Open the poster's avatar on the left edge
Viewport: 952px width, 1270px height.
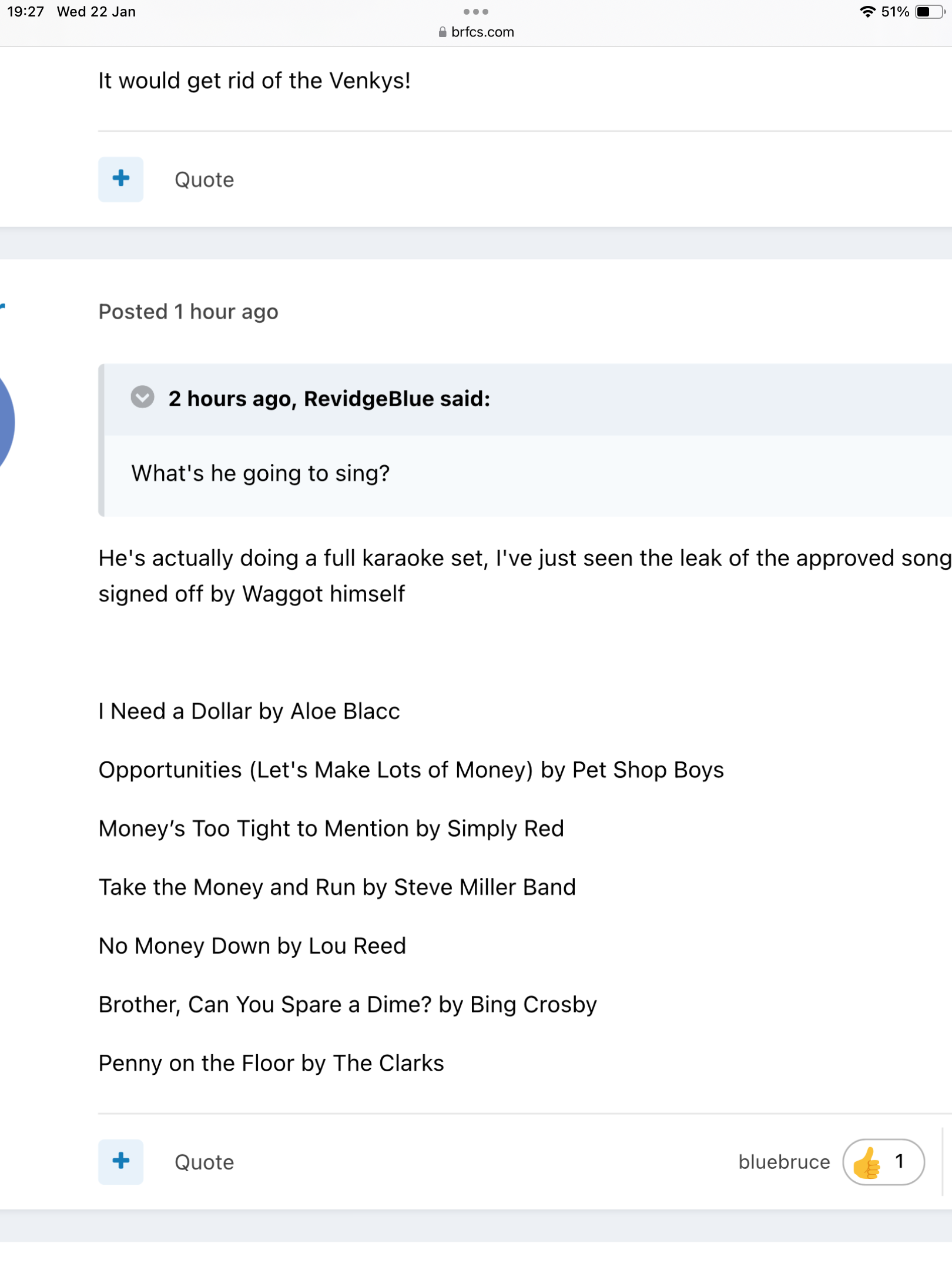point(6,422)
